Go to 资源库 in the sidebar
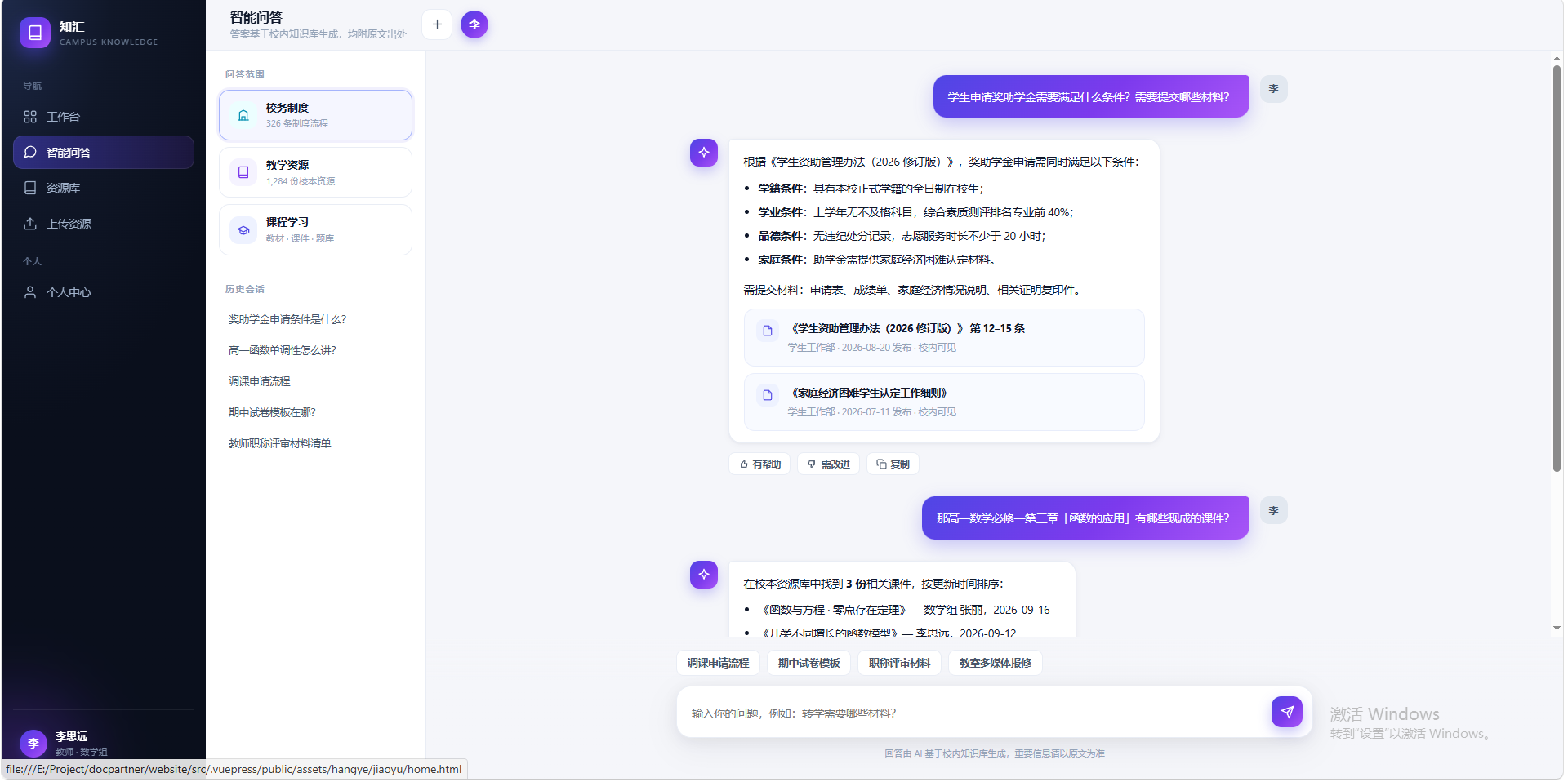 (x=103, y=188)
